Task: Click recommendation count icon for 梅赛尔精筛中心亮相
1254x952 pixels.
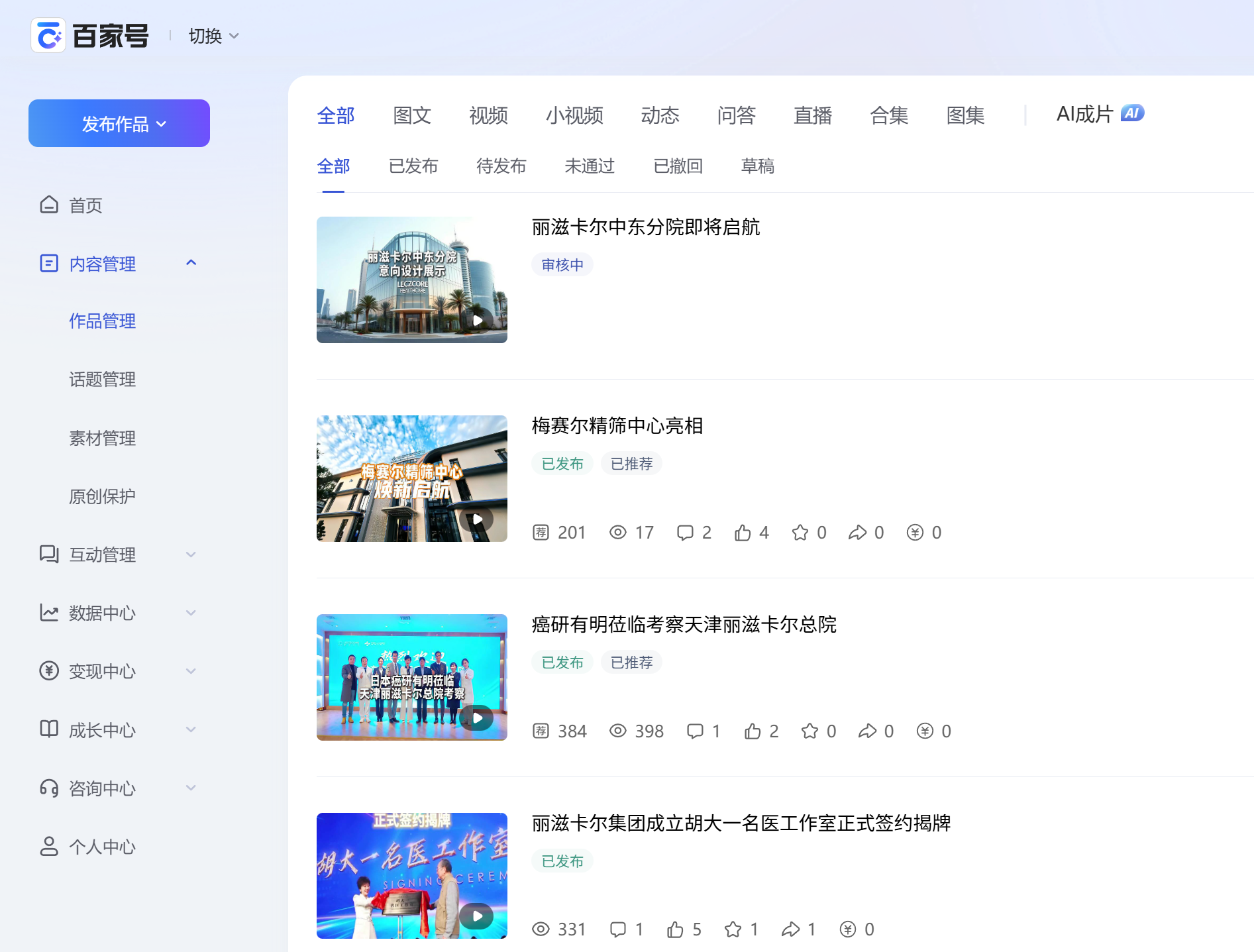Action: (x=541, y=532)
